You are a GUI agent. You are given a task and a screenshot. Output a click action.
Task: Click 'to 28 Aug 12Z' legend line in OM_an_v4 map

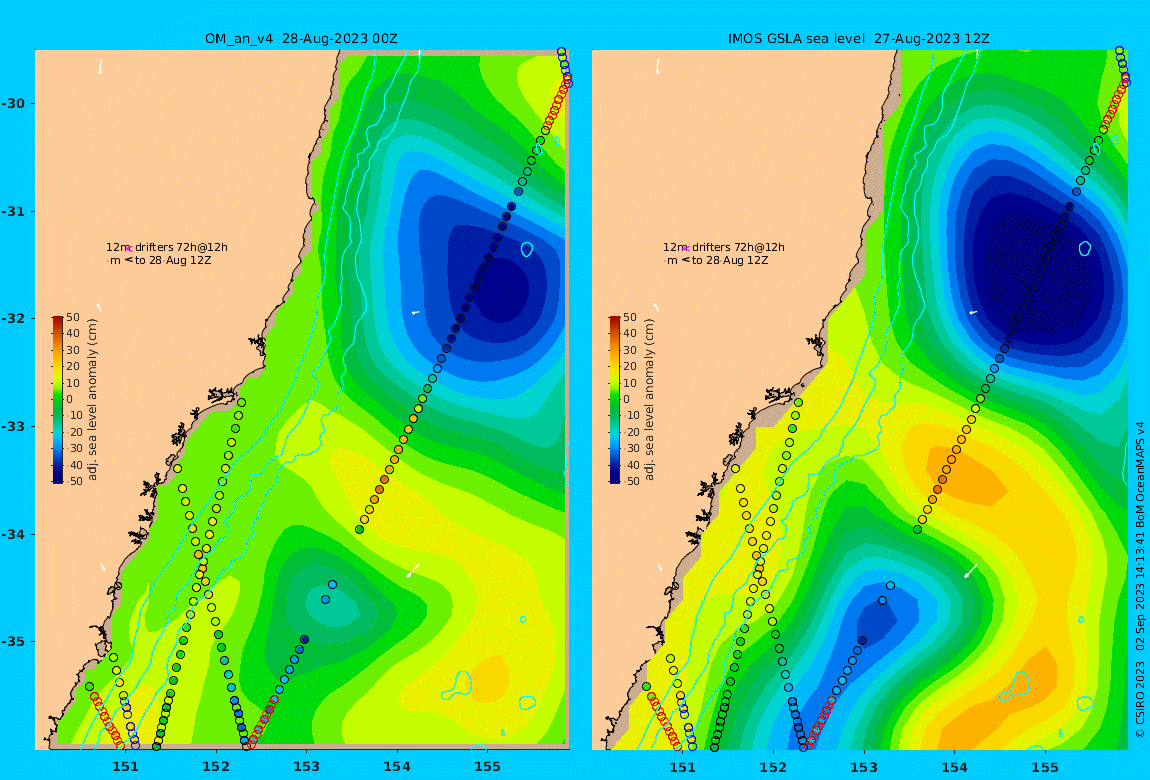coord(173,260)
